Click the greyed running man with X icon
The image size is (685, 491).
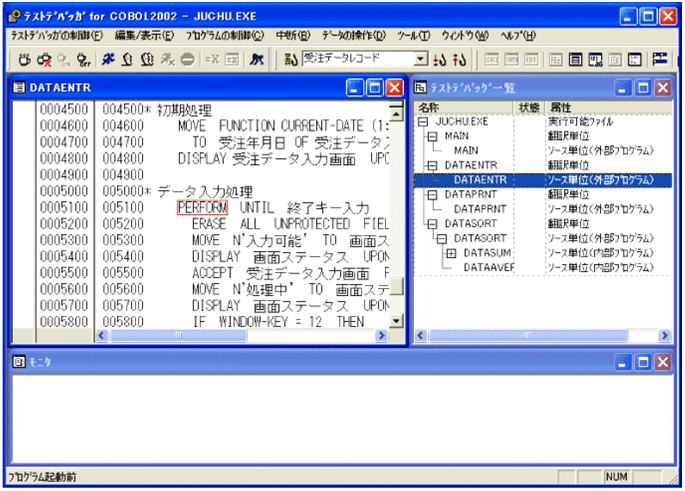[167, 59]
